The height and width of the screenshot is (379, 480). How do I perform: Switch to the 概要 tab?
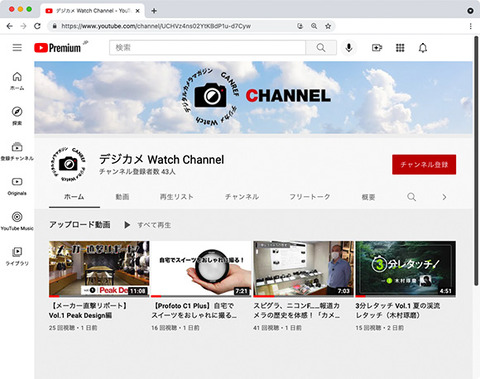368,197
